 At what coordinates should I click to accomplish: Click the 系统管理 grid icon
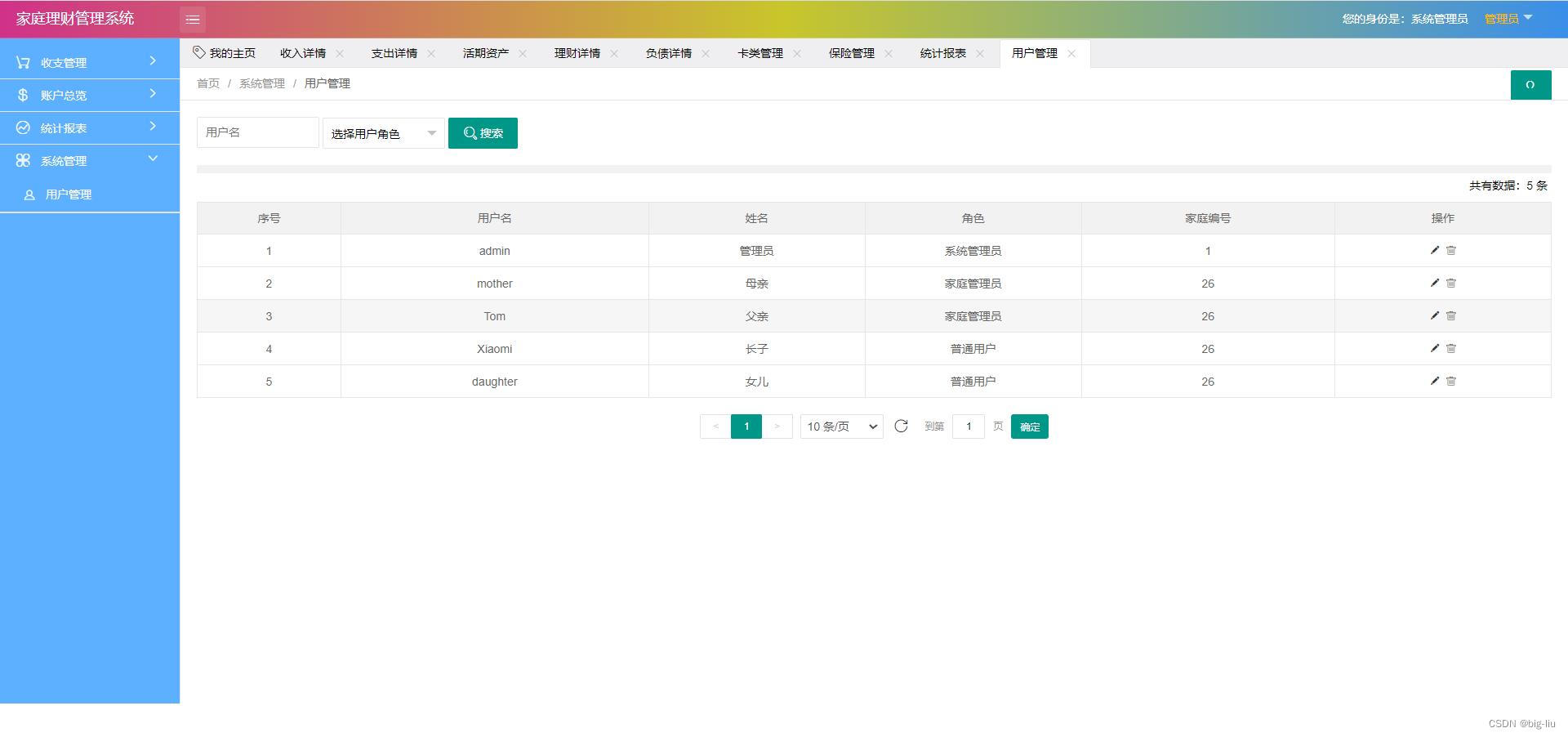[23, 160]
